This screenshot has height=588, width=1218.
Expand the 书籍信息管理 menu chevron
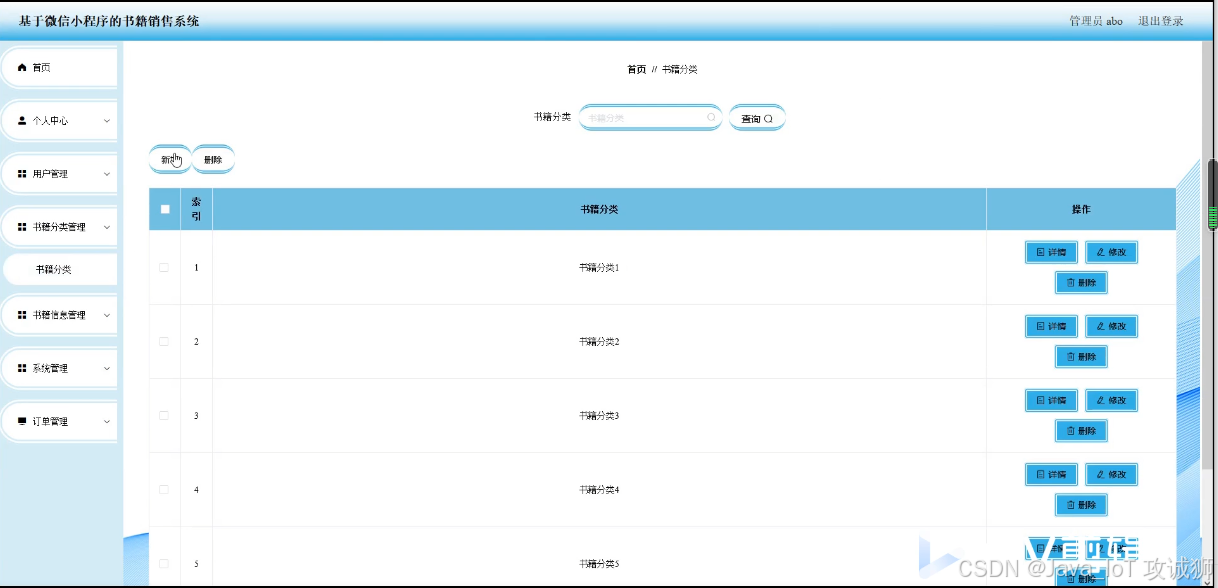point(107,315)
